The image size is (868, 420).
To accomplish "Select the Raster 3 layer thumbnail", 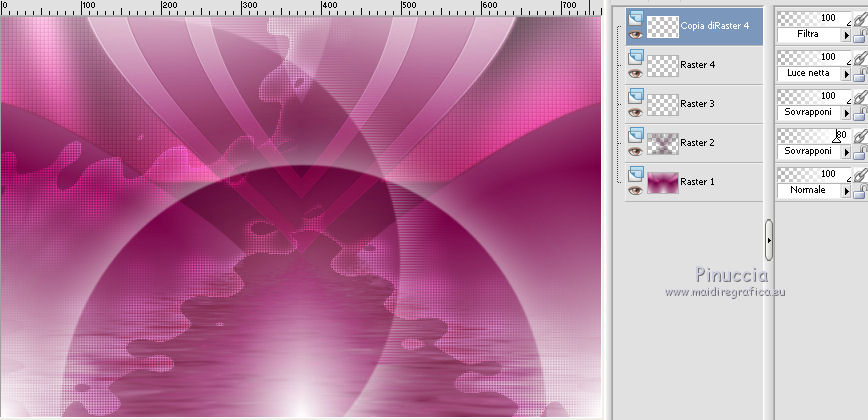I will click(x=663, y=104).
